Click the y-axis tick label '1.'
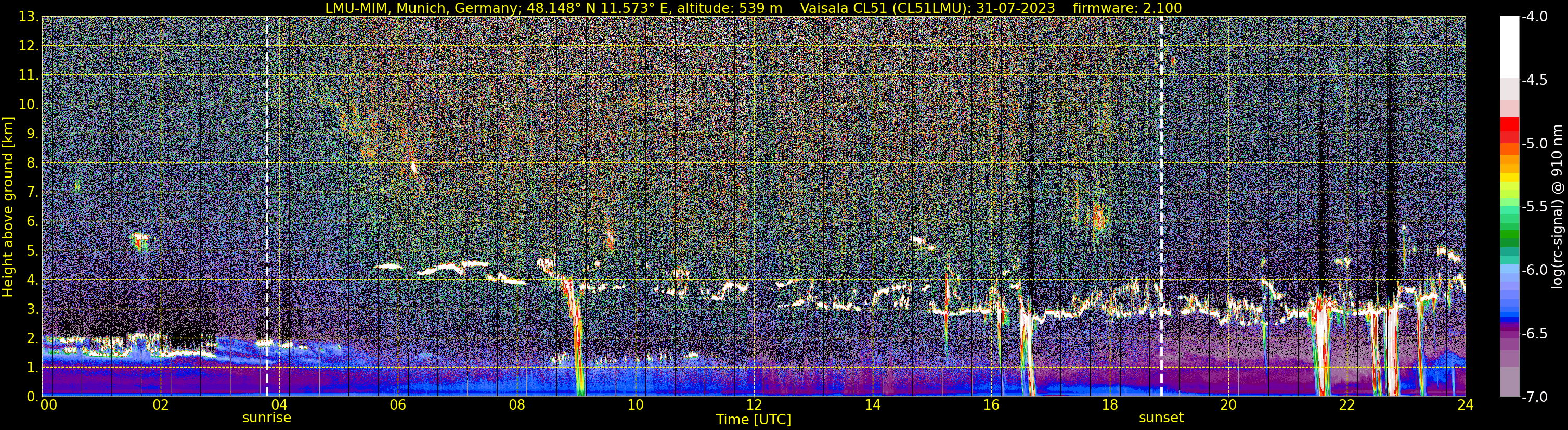The height and width of the screenshot is (430, 1568). pyautogui.click(x=32, y=368)
